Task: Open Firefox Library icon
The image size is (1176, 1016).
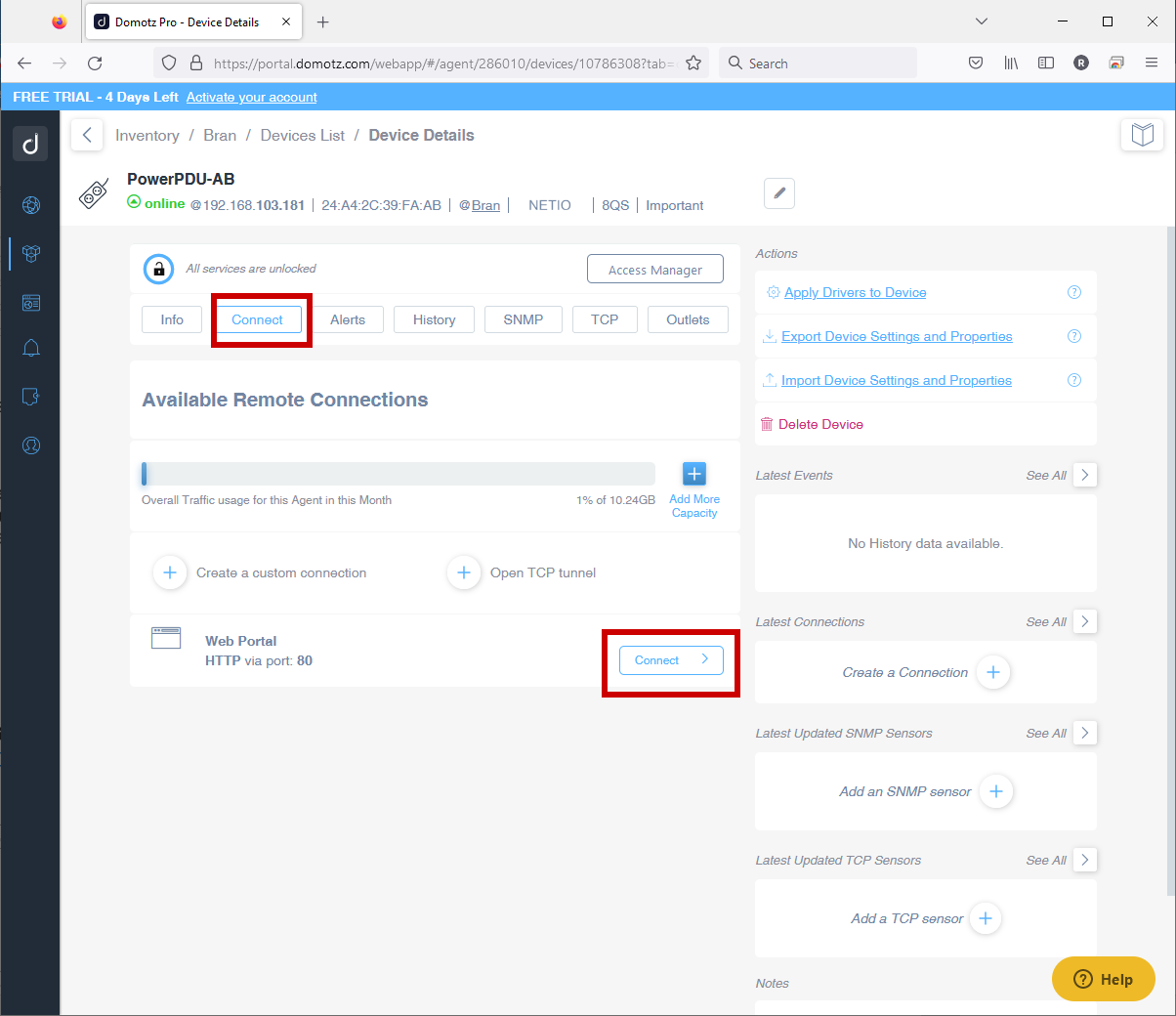Action: point(1011,63)
